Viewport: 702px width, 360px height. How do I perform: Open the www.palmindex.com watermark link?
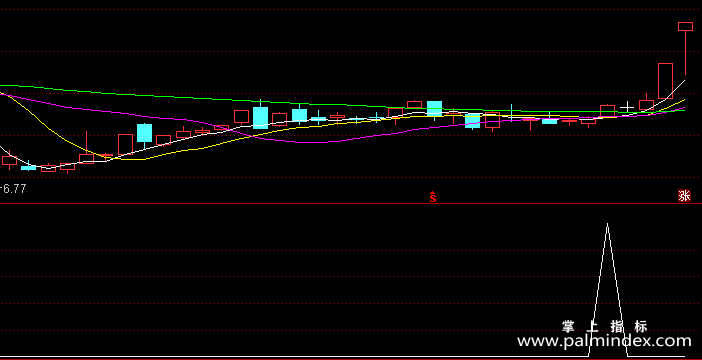tap(604, 341)
